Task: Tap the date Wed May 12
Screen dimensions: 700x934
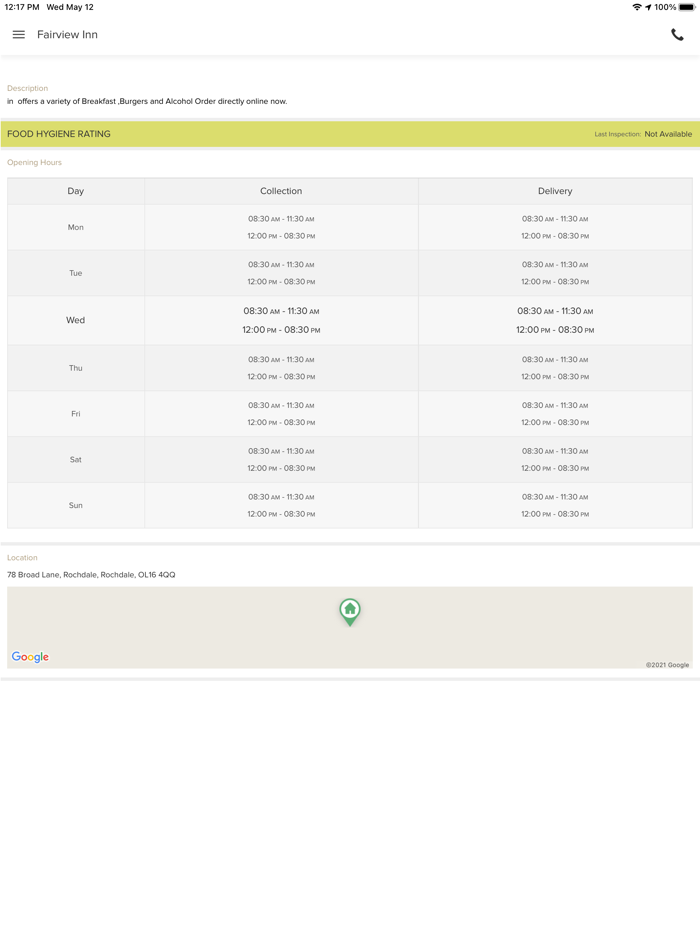Action: click(x=70, y=7)
